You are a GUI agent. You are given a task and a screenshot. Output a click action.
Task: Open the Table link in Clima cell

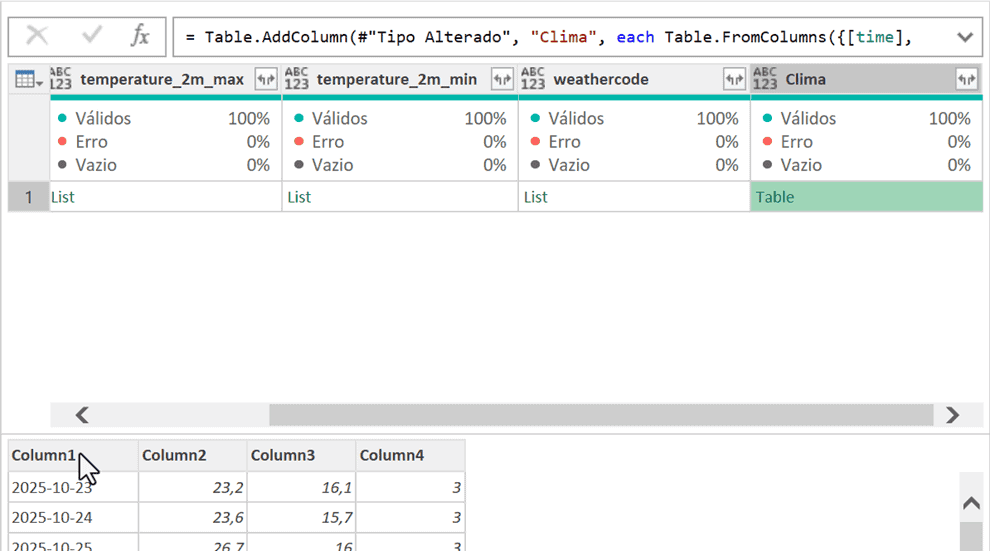775,197
